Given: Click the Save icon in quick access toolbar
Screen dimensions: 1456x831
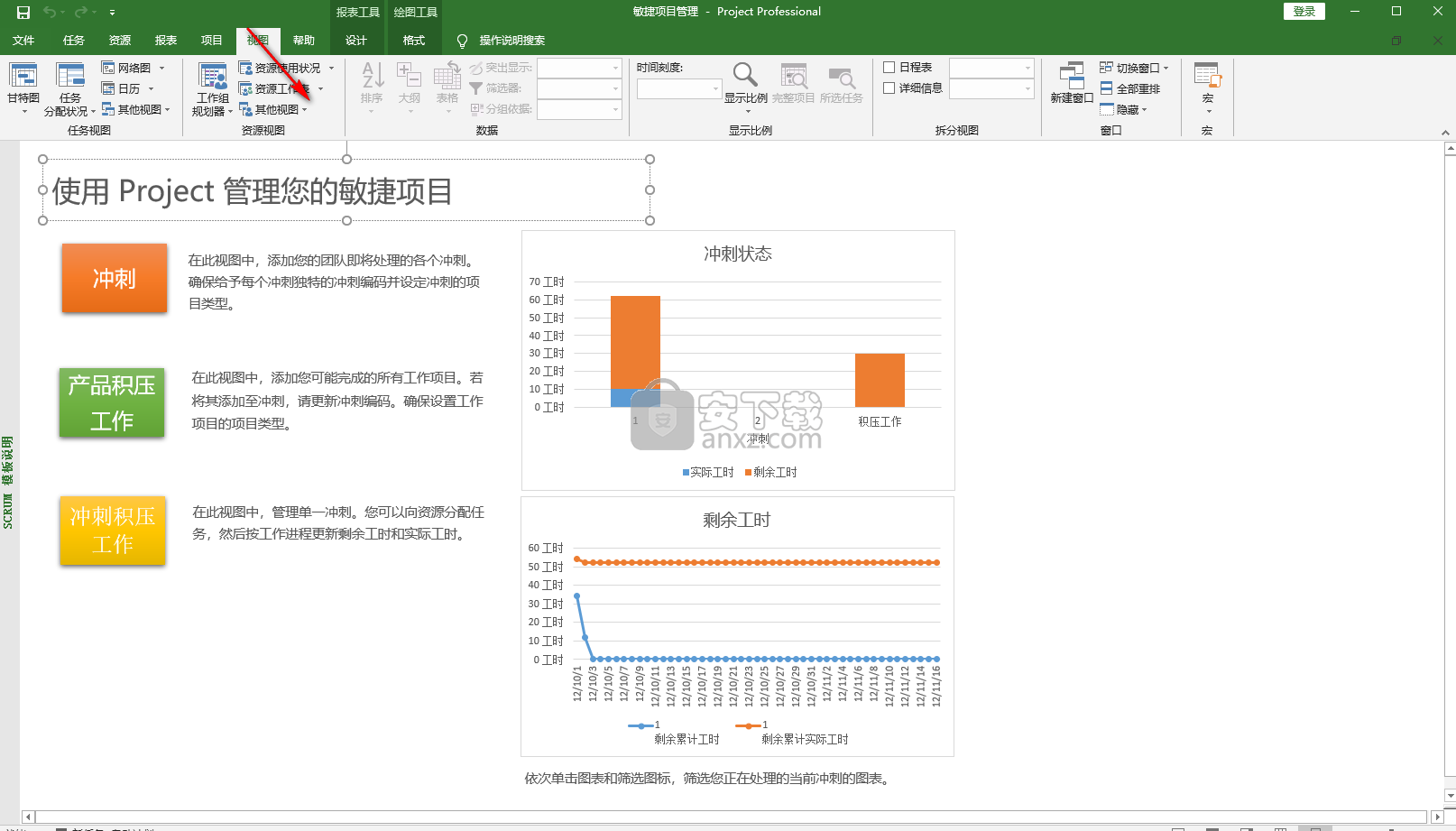Looking at the screenshot, I should tap(23, 12).
